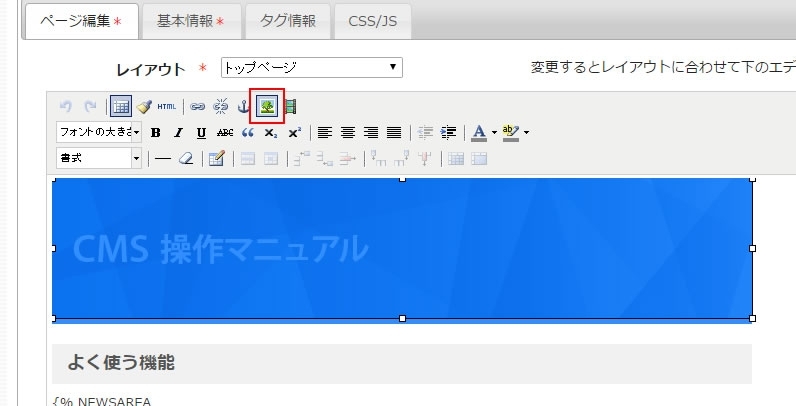Align text to the left
Screen dimensions: 796x406
tap(325, 133)
